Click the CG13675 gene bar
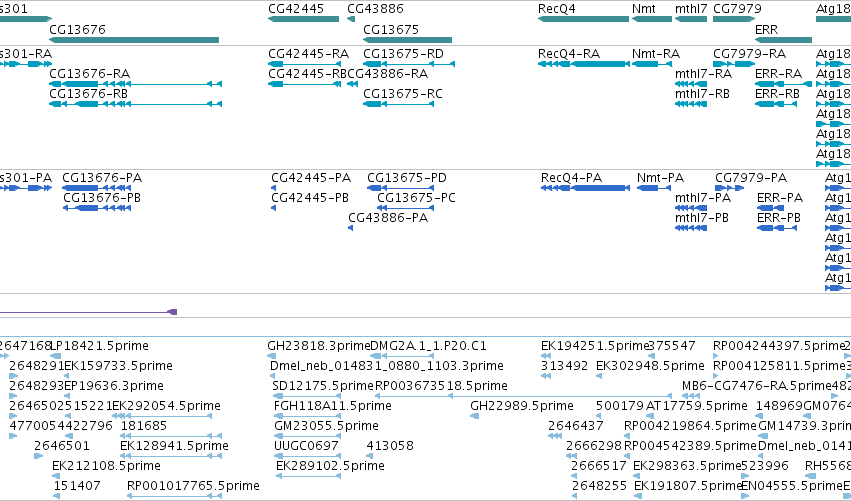 [x=408, y=40]
